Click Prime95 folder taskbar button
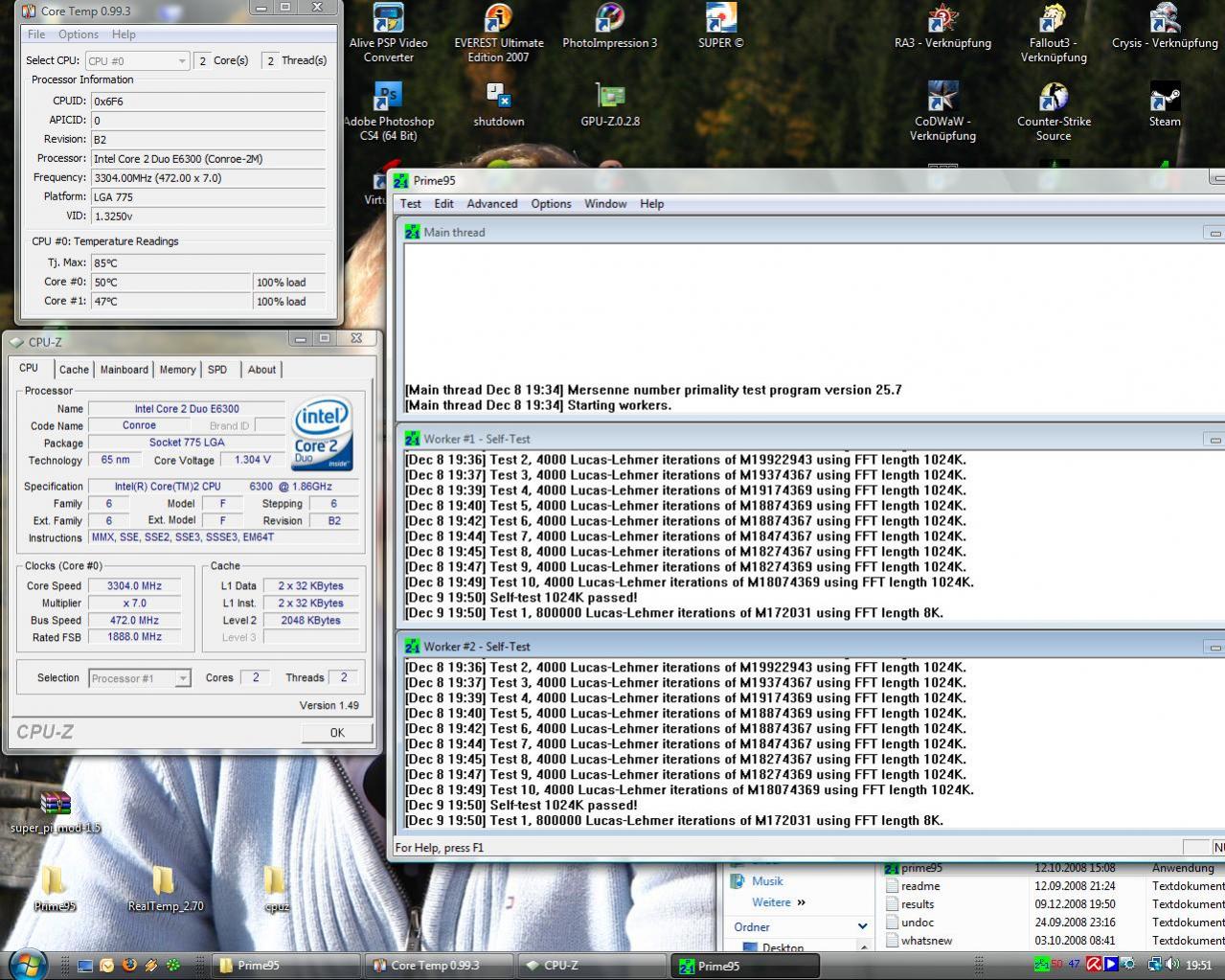The image size is (1225, 980). point(284,966)
